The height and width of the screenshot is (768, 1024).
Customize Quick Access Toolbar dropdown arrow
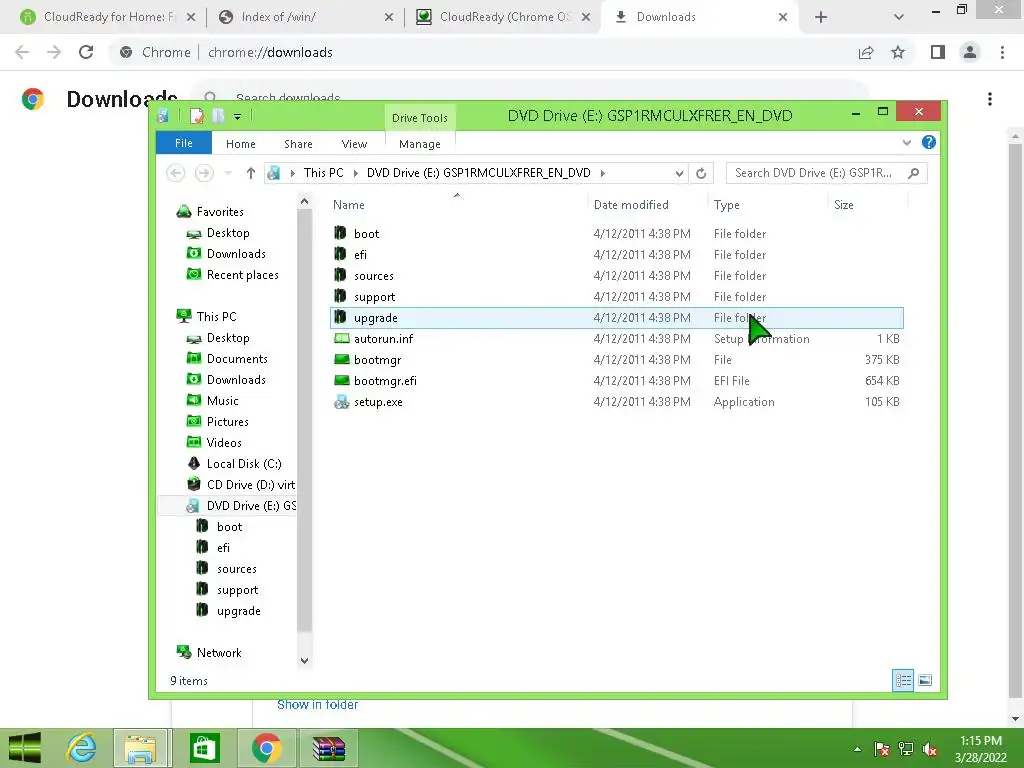point(237,116)
